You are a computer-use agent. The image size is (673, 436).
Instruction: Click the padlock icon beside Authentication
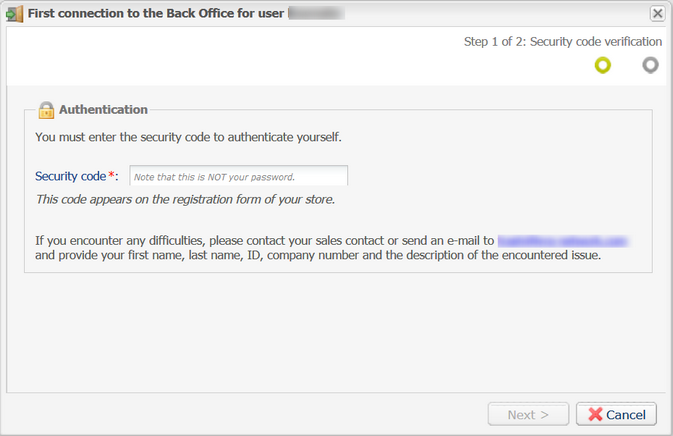(x=46, y=110)
